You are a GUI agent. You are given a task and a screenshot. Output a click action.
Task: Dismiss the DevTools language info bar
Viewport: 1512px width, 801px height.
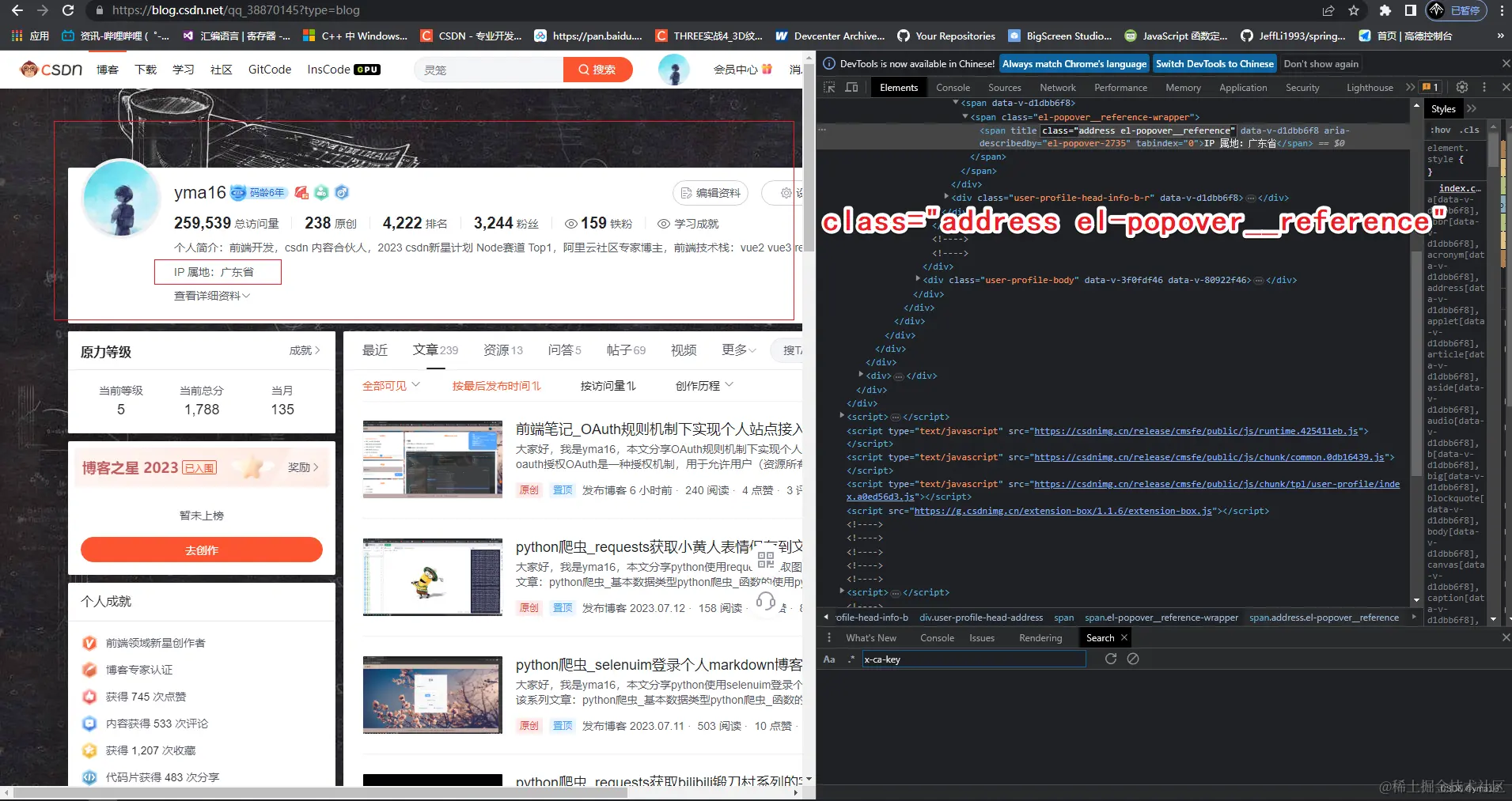coord(1506,63)
